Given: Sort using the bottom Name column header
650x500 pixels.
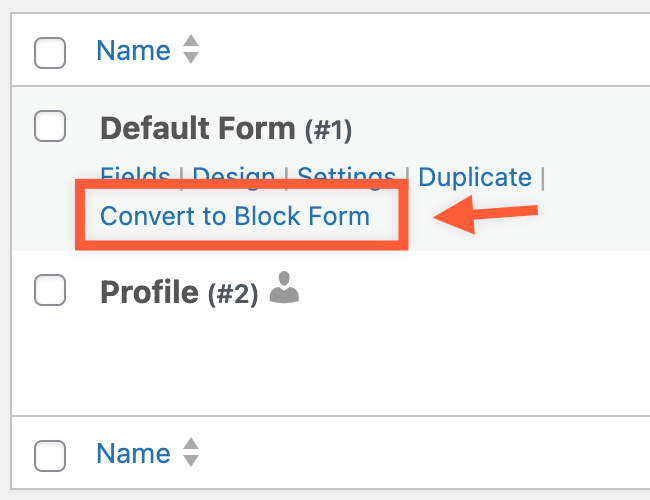Looking at the screenshot, I should (132, 453).
